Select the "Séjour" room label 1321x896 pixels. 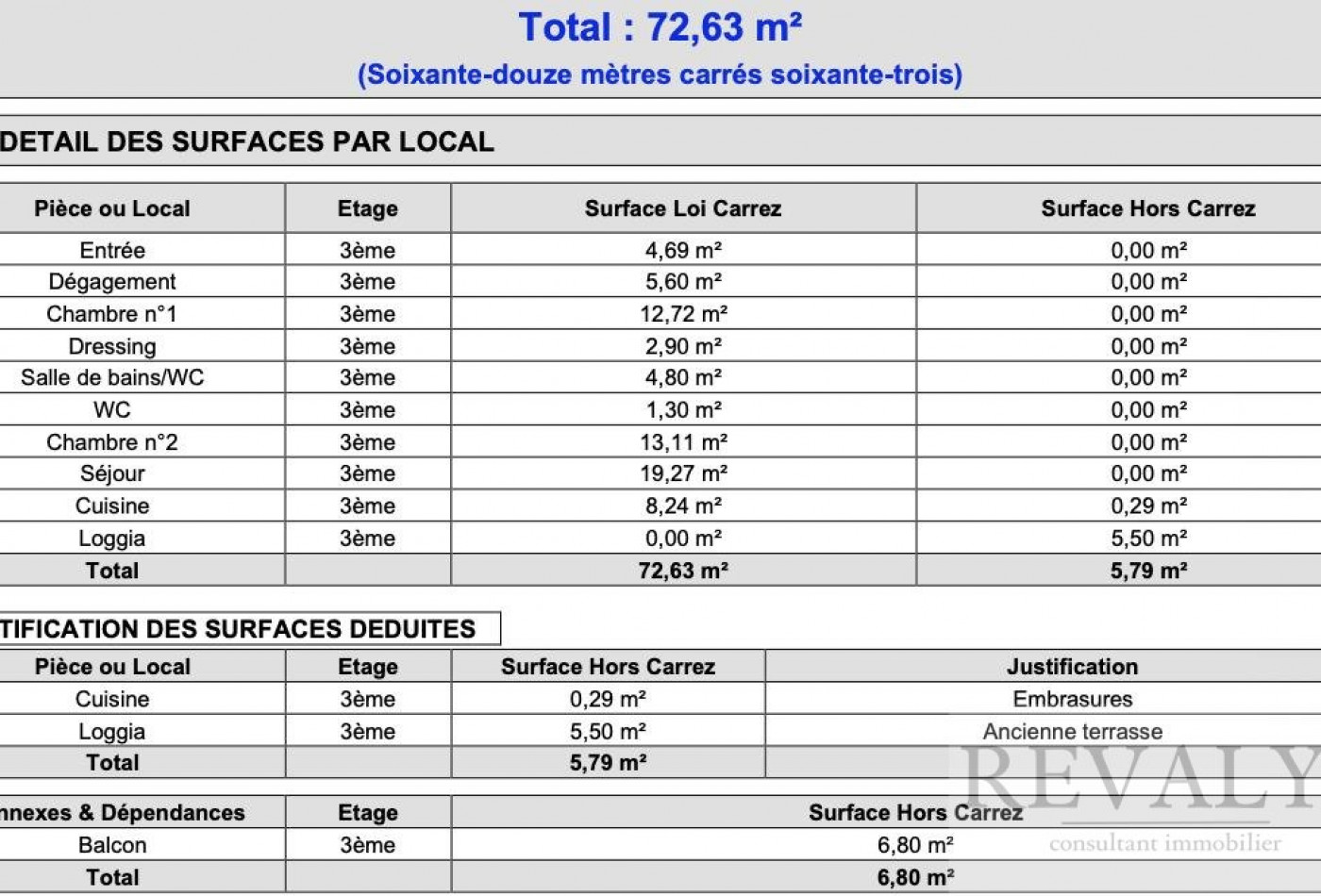click(x=112, y=473)
